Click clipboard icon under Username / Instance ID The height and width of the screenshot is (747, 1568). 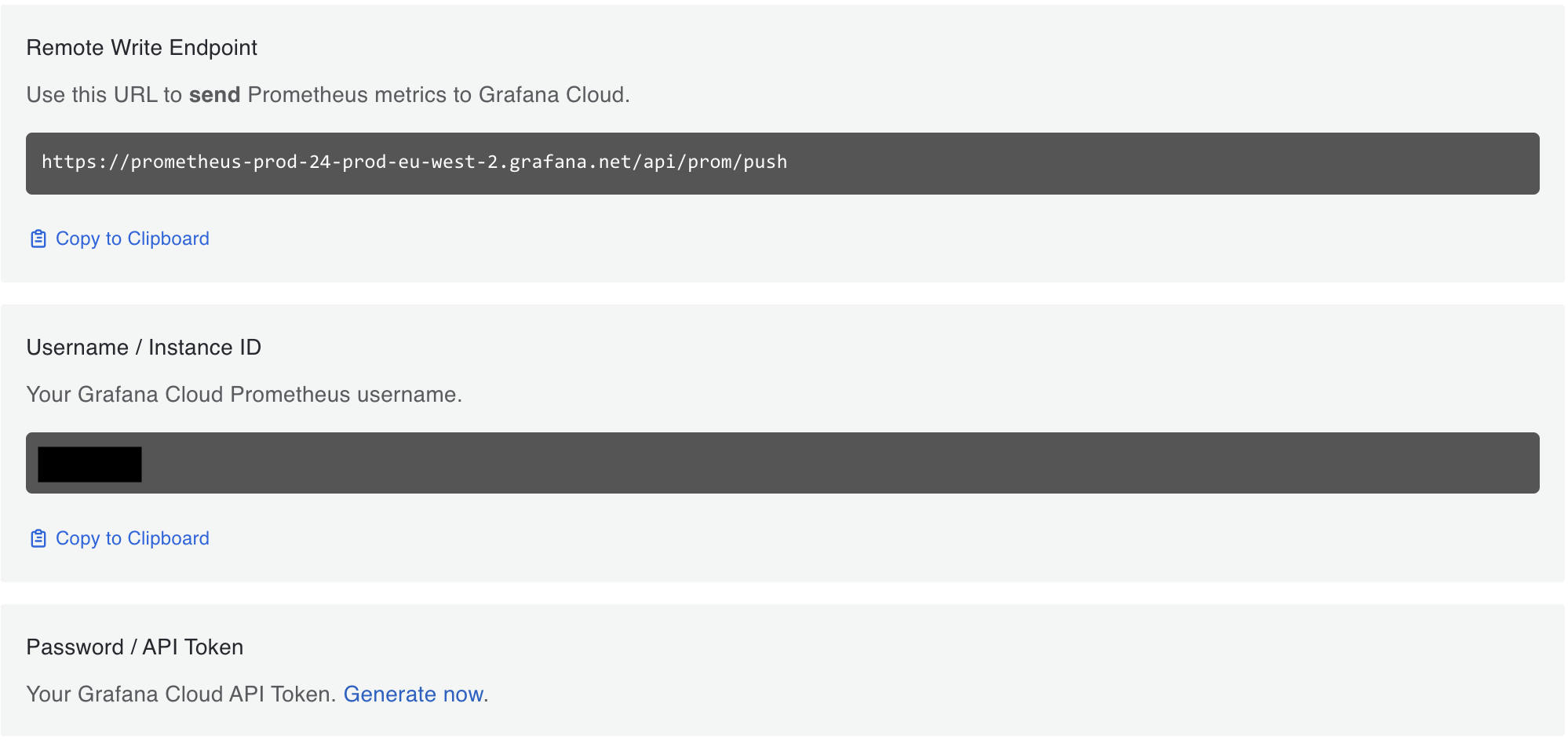tap(38, 538)
